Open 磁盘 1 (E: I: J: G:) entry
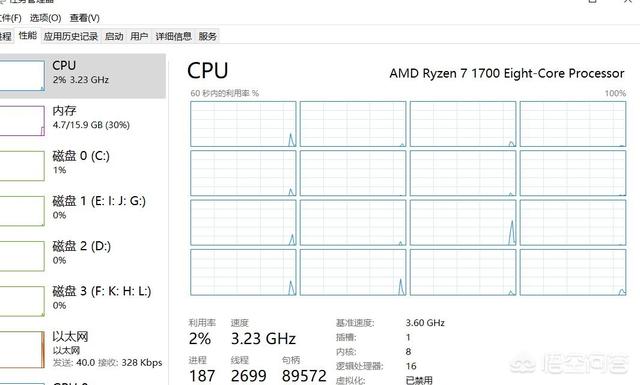This screenshot has height=385, width=640. [x=83, y=211]
